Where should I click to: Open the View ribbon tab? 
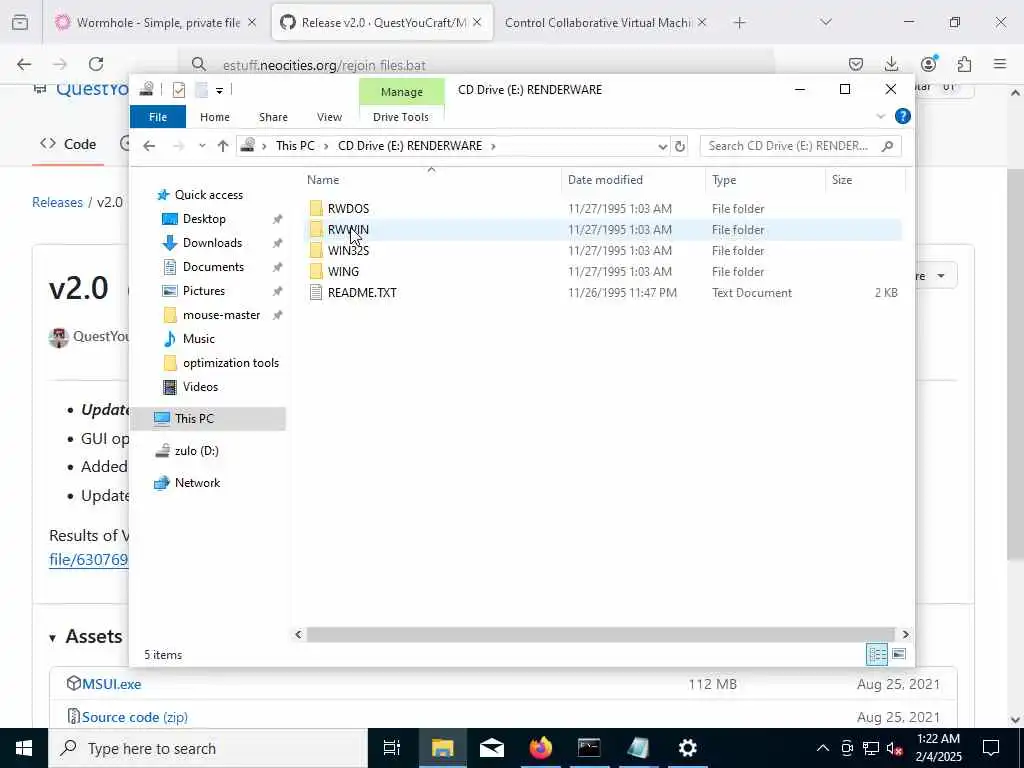[329, 117]
